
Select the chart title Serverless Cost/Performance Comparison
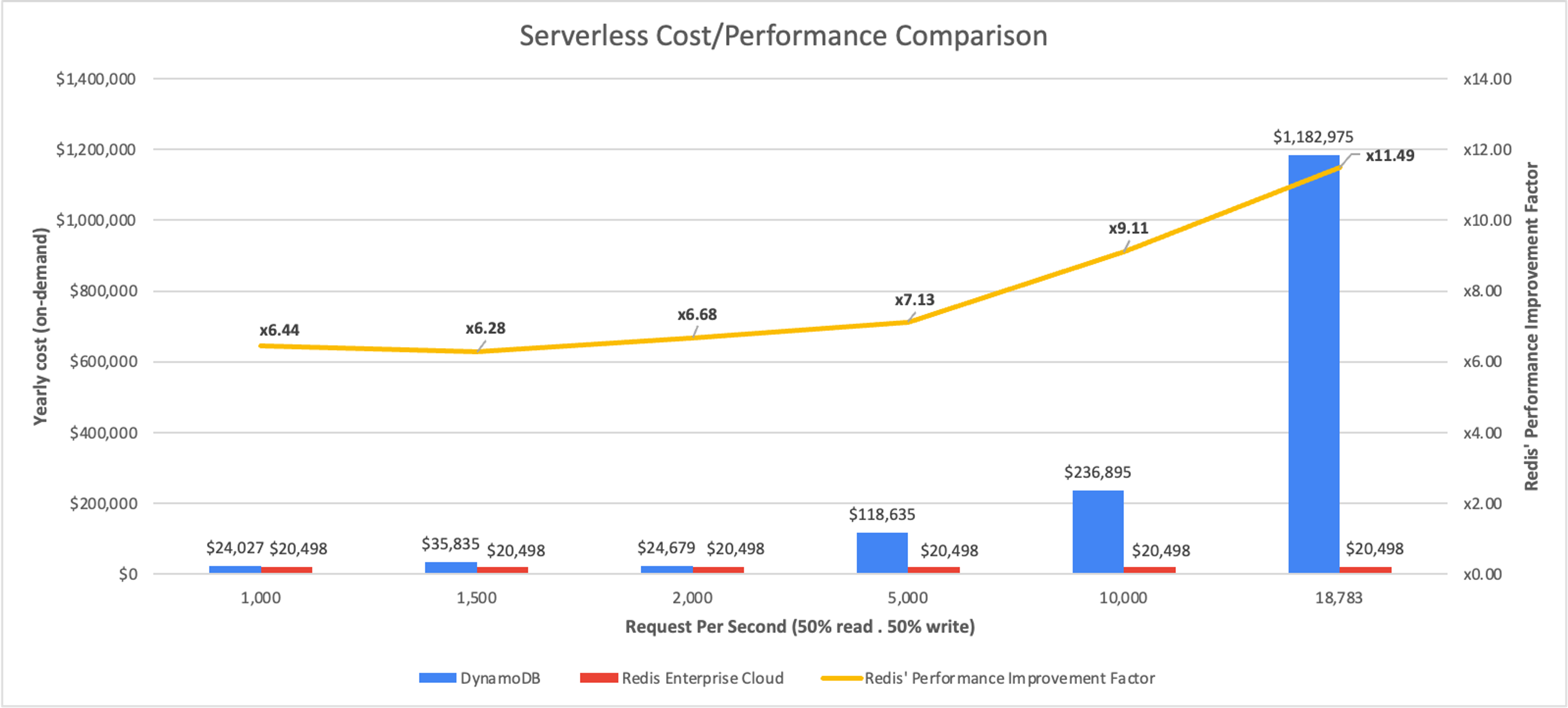783,35
